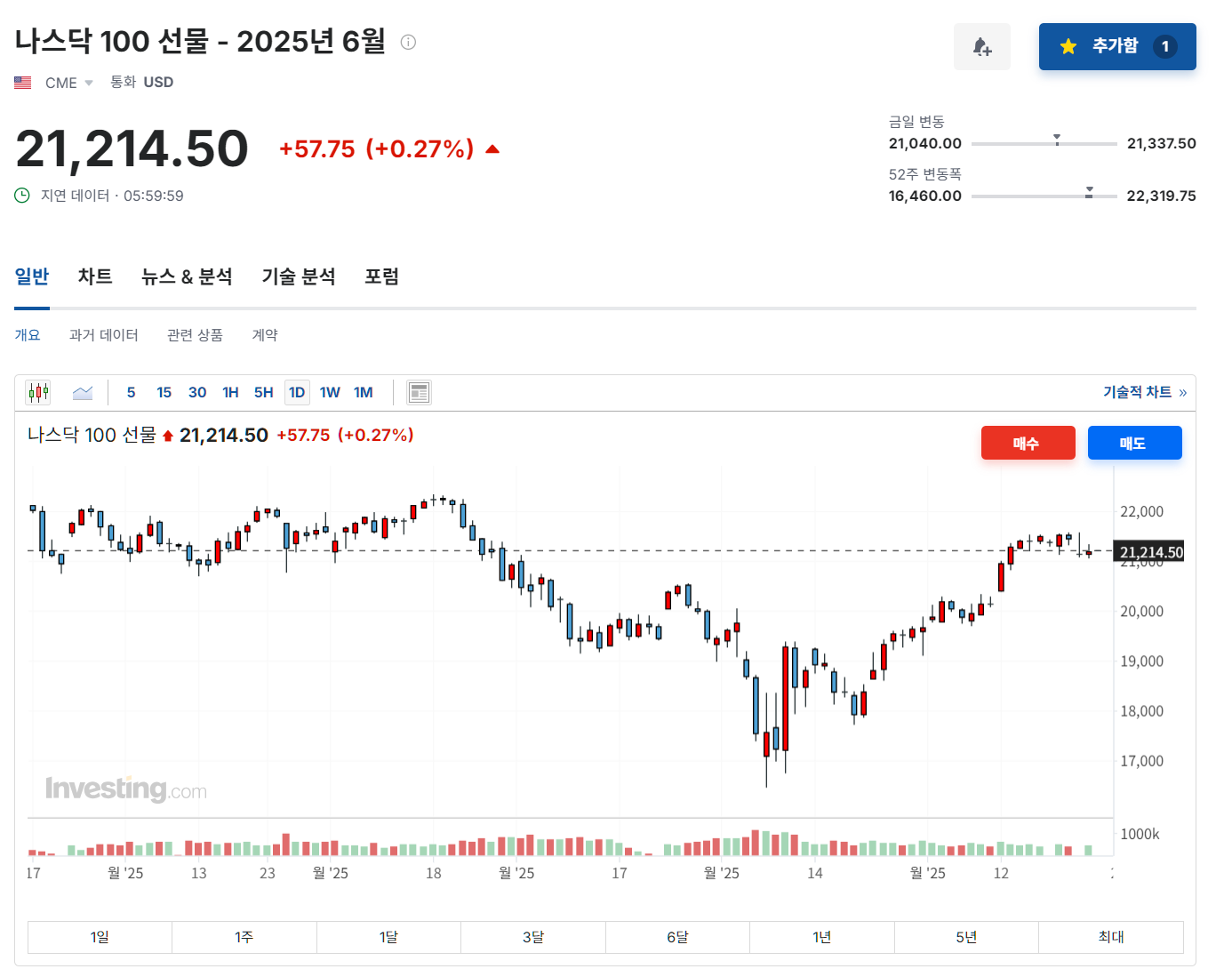1232x969 pixels.
Task: Click the red 매수 buy button
Action: 1028,442
